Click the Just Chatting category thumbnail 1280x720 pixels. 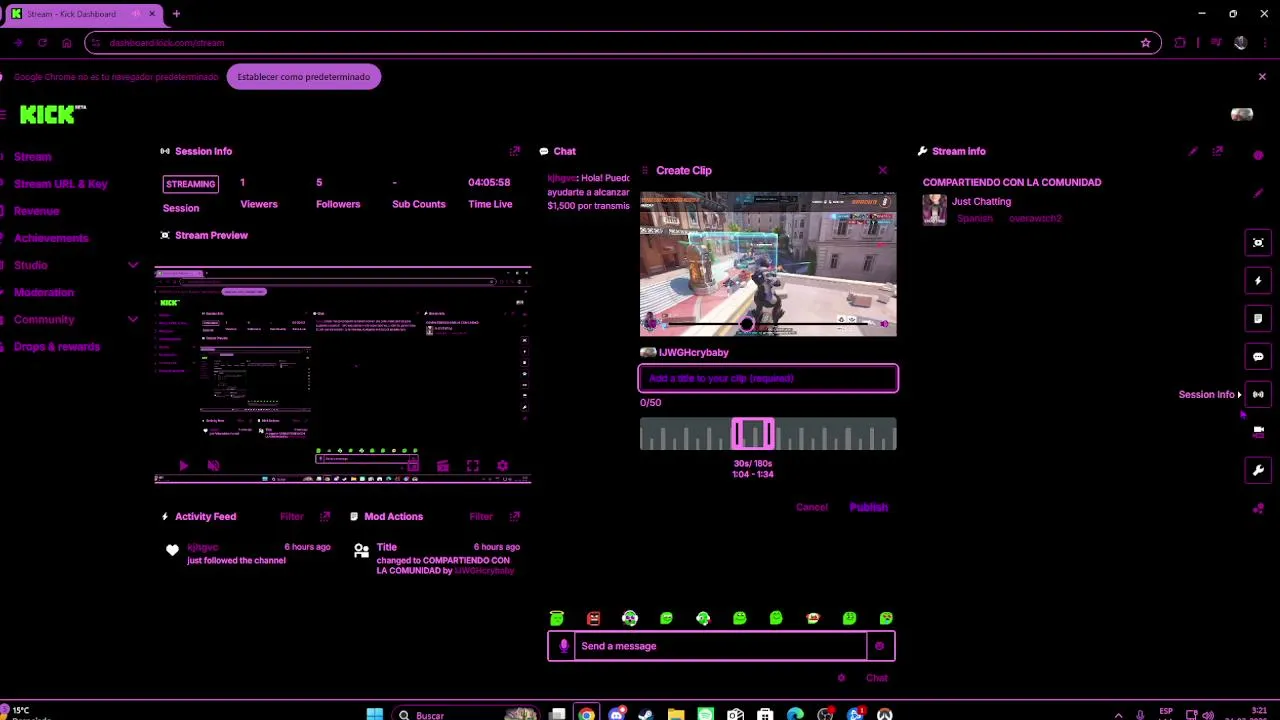tap(934, 209)
